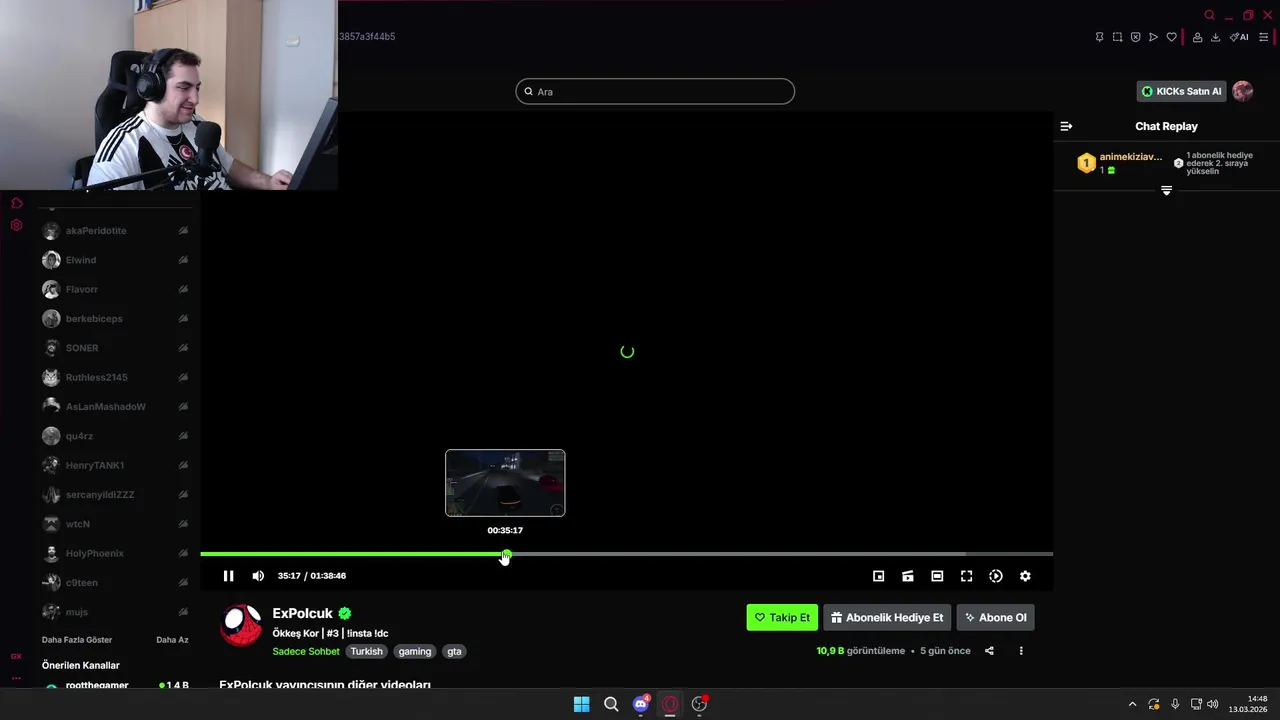The height and width of the screenshot is (720, 1280).
Task: Click the ad blocker shield icon
Action: coord(1135,37)
